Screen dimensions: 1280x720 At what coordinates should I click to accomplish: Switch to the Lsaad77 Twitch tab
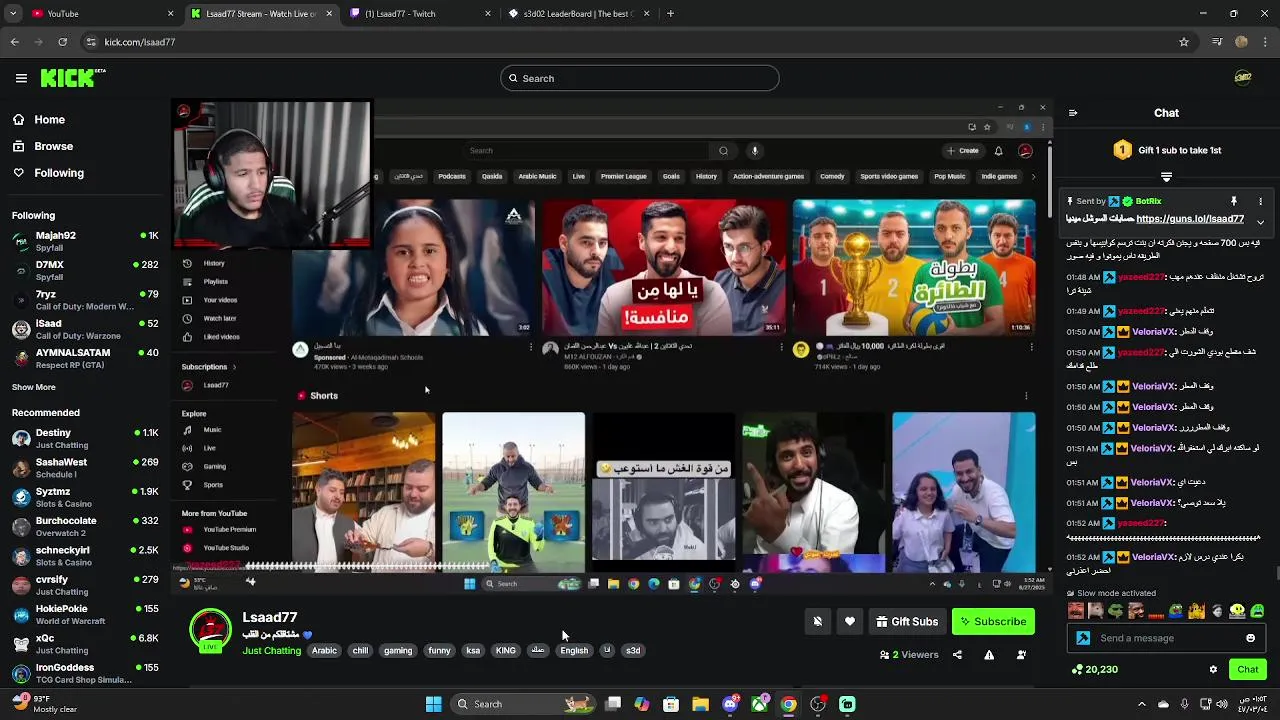click(420, 14)
